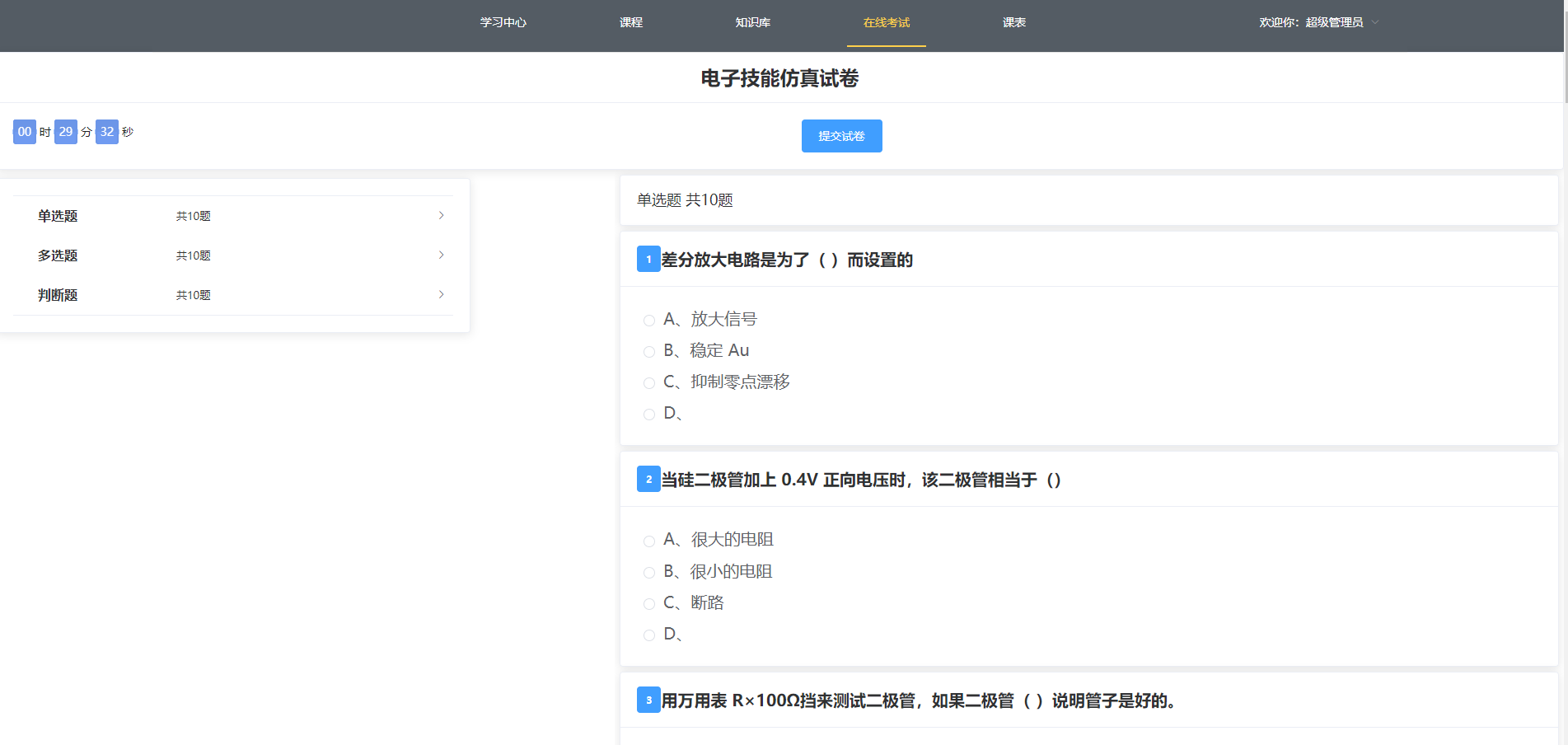1568x745 pixels.
Task: Click the blue question number 1 badge
Action: point(648,259)
